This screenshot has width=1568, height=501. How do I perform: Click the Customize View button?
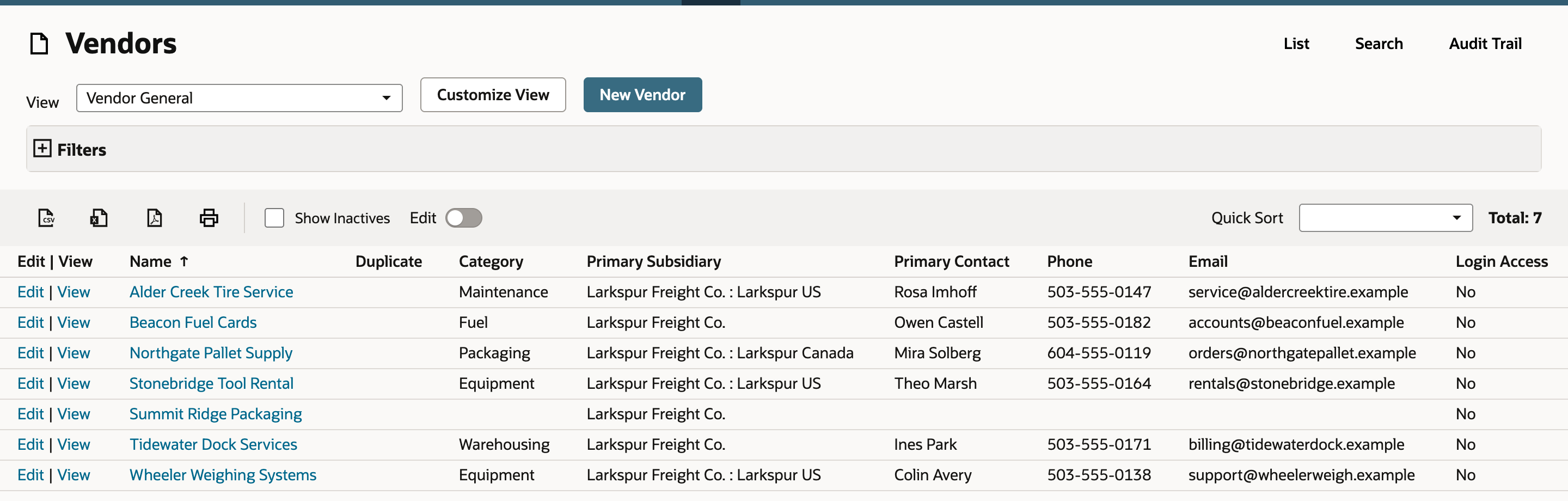point(493,95)
